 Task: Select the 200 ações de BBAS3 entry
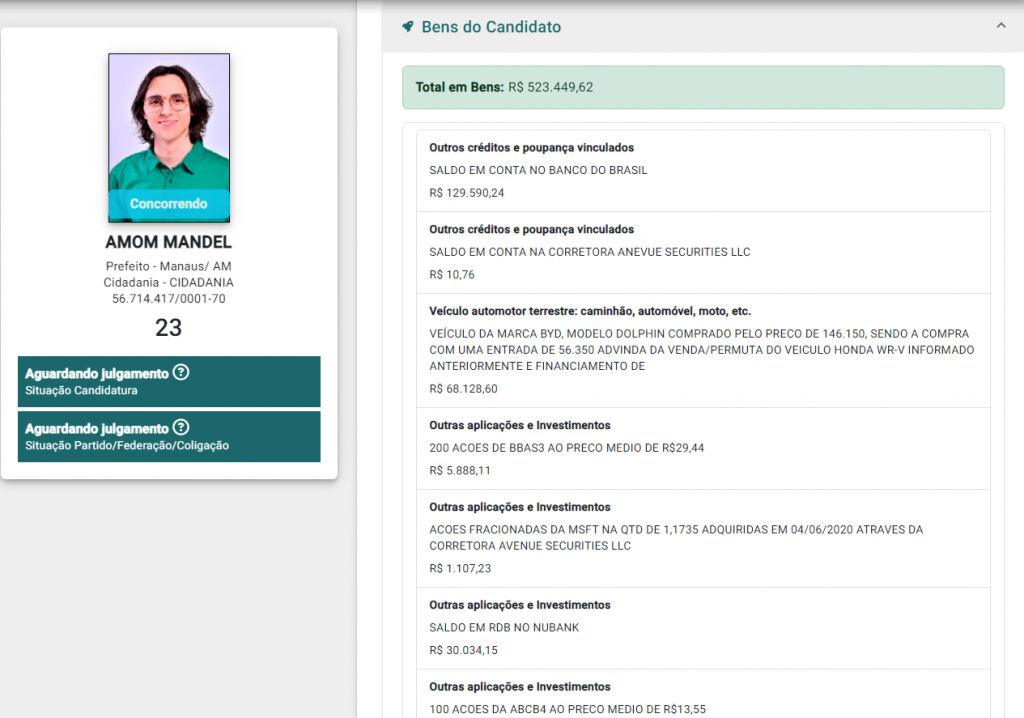(x=702, y=448)
